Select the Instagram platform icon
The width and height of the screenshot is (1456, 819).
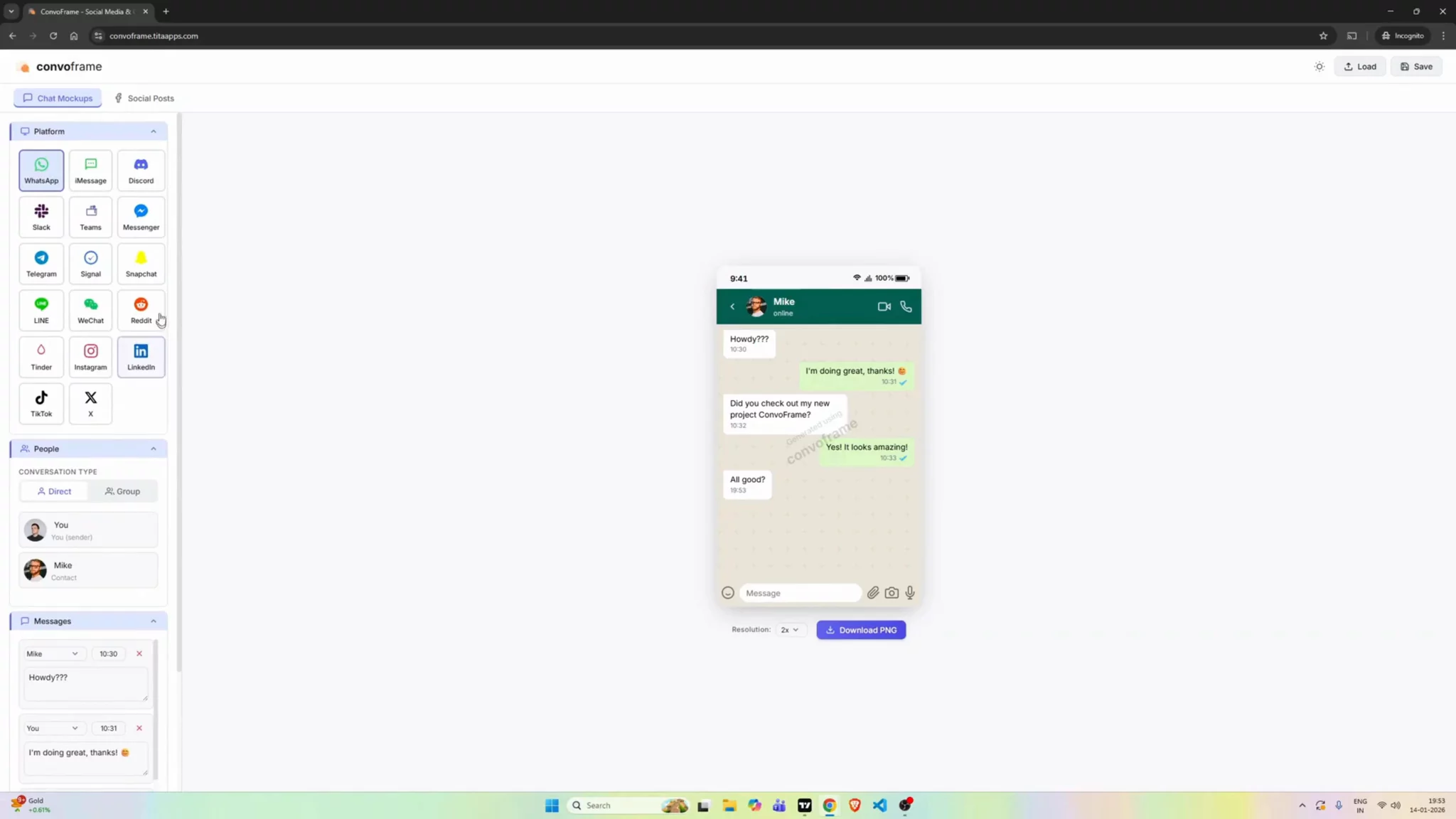point(90,356)
